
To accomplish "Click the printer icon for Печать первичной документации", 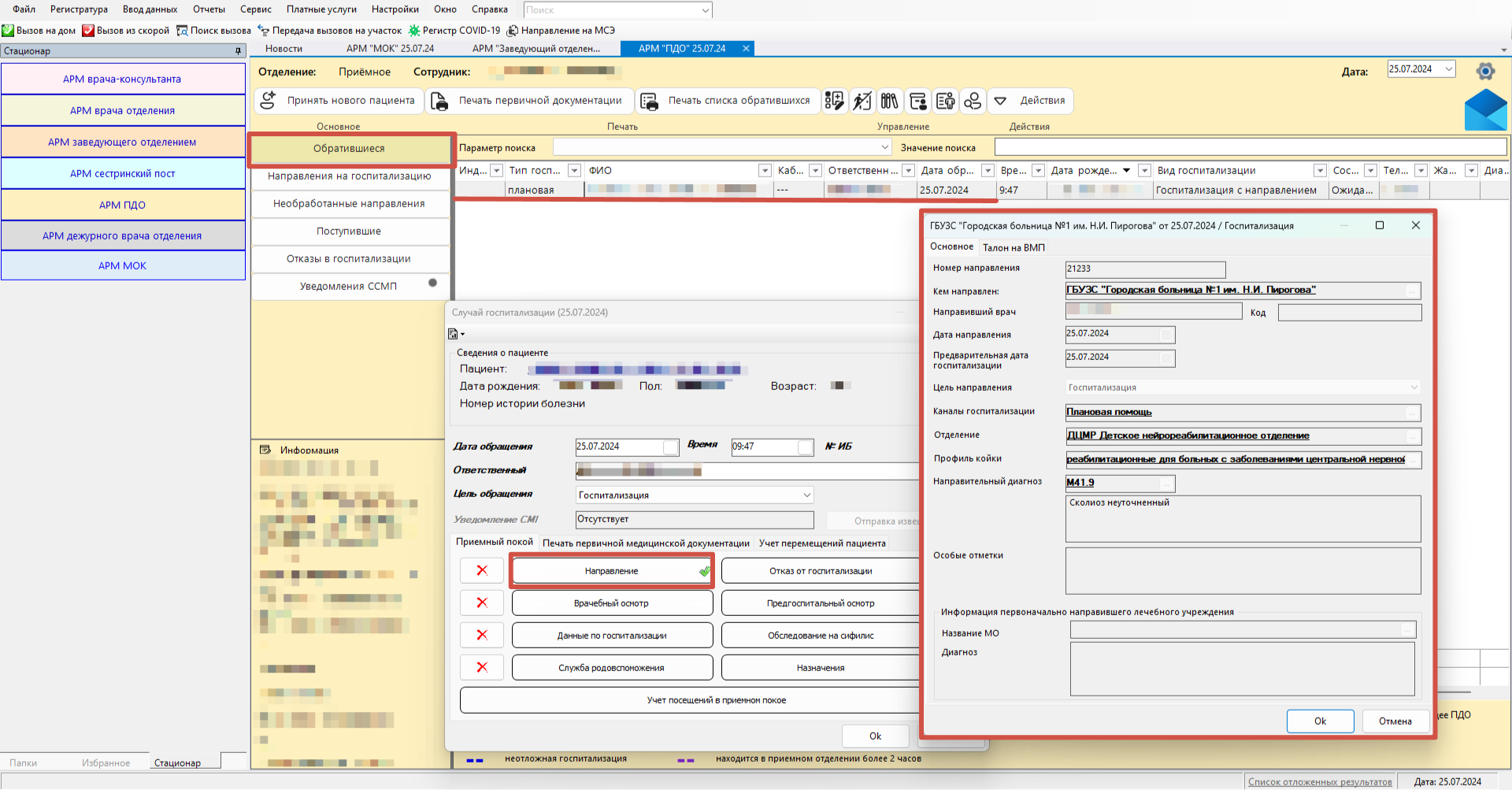I will point(439,101).
